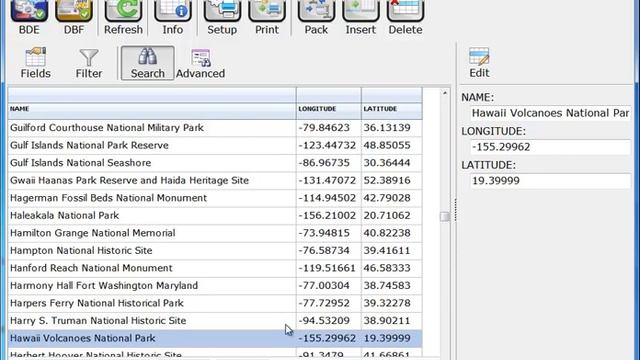Click the vertical scrollbar thumb
Image resolution: width=640 pixels, height=360 pixels.
[445, 216]
